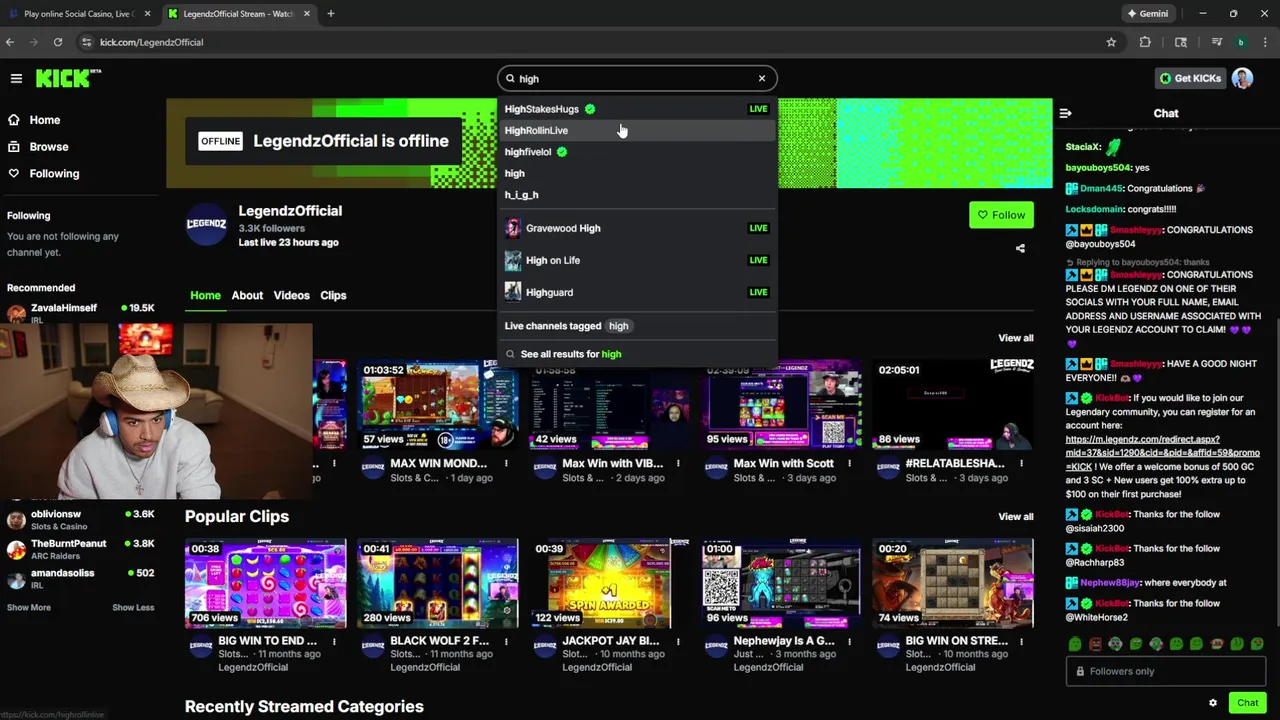Open a new browser tab
The height and width of the screenshot is (720, 1280).
(331, 14)
